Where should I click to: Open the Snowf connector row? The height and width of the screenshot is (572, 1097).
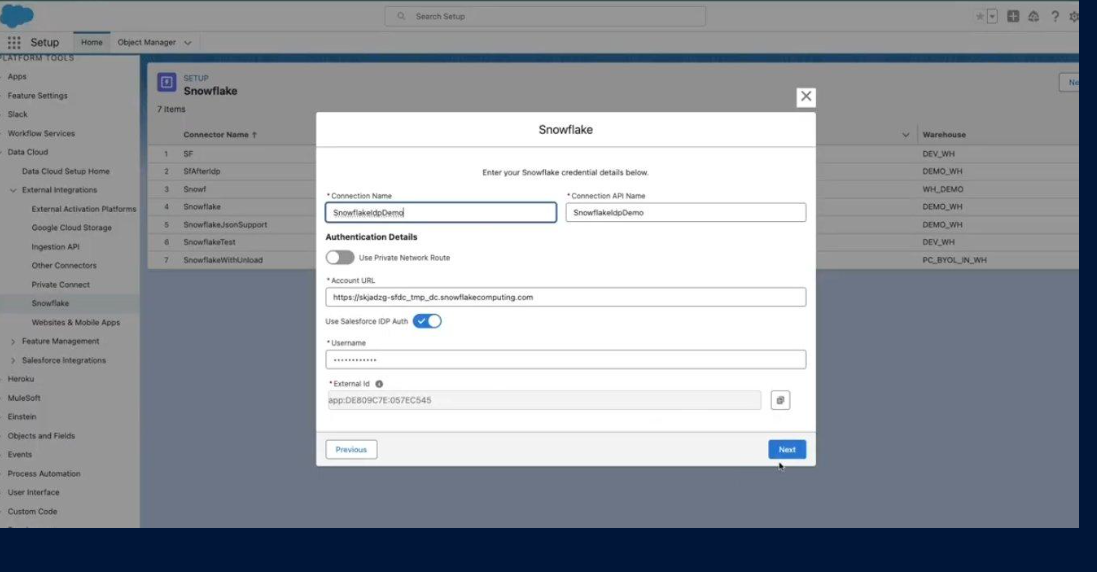coord(194,190)
